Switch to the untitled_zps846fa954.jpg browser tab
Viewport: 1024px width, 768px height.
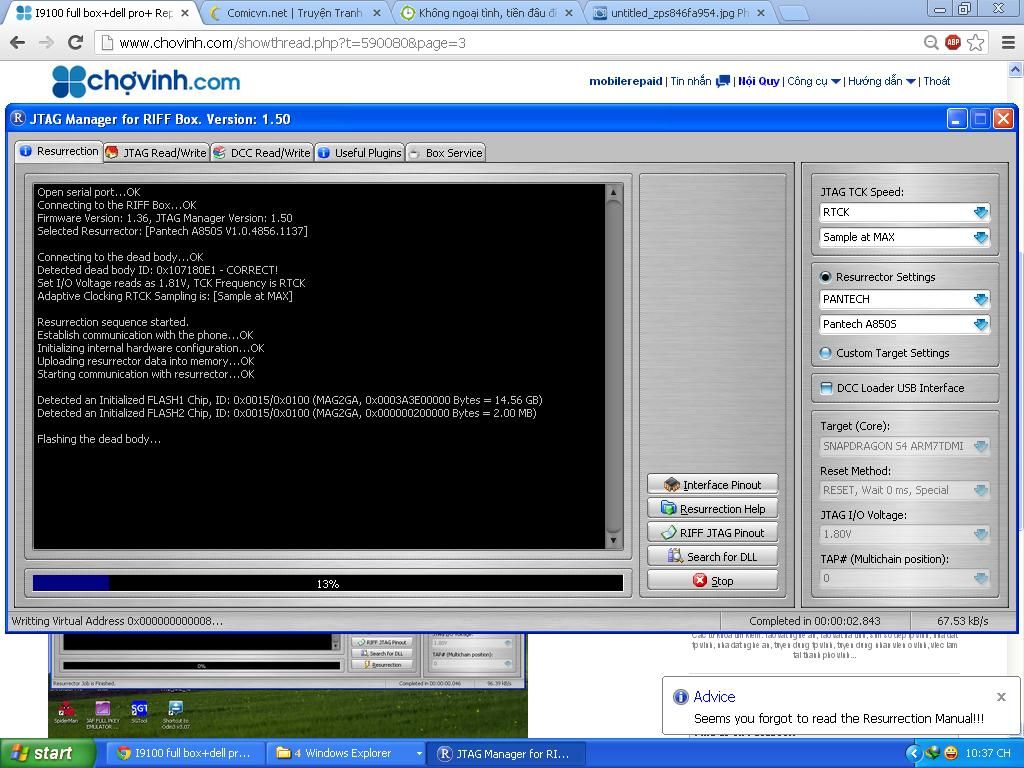click(679, 13)
